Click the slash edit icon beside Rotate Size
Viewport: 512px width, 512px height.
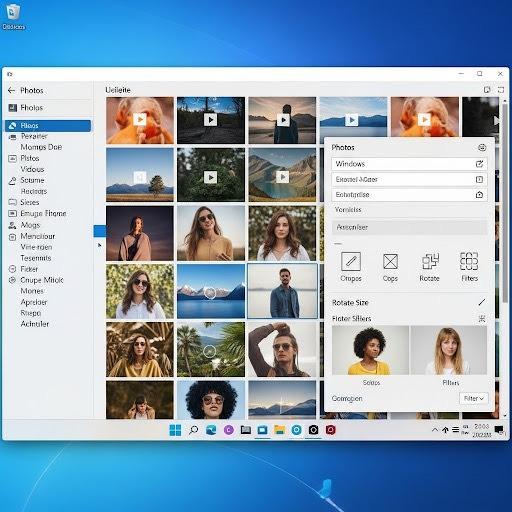(x=482, y=302)
